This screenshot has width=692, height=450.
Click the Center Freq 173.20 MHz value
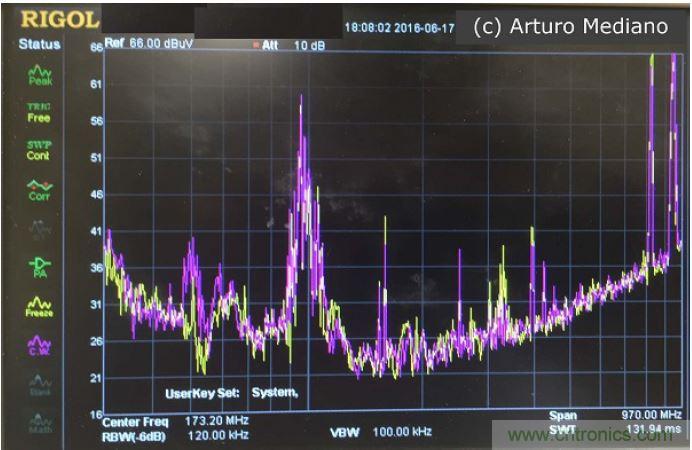177,423
